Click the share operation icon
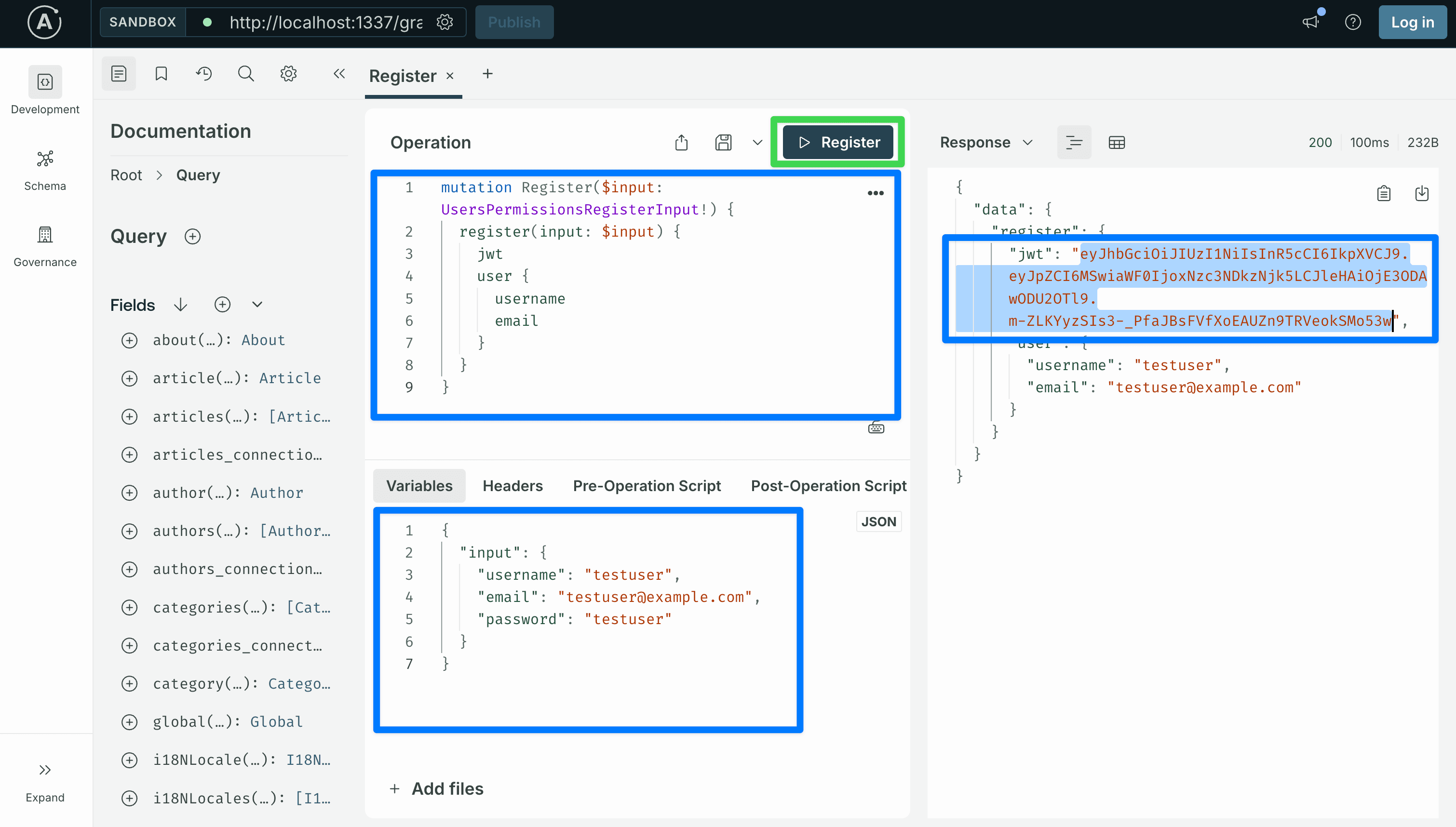 pos(681,143)
